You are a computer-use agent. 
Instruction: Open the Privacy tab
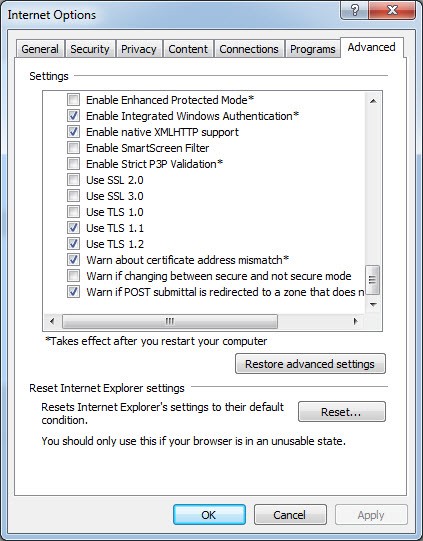point(139,49)
